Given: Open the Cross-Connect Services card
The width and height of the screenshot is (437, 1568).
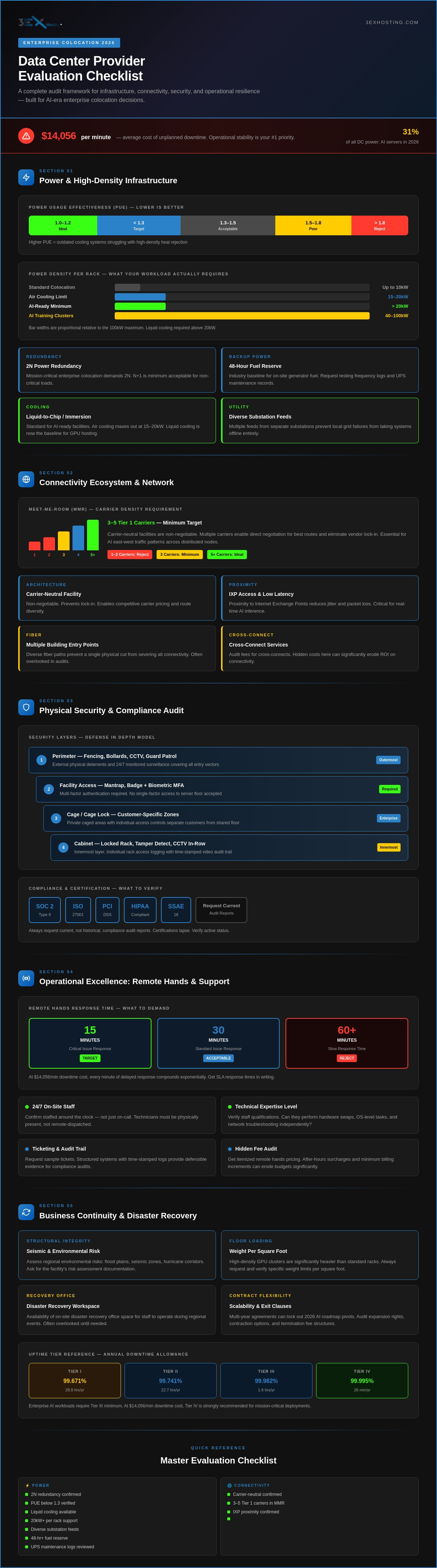Looking at the screenshot, I should tap(319, 649).
